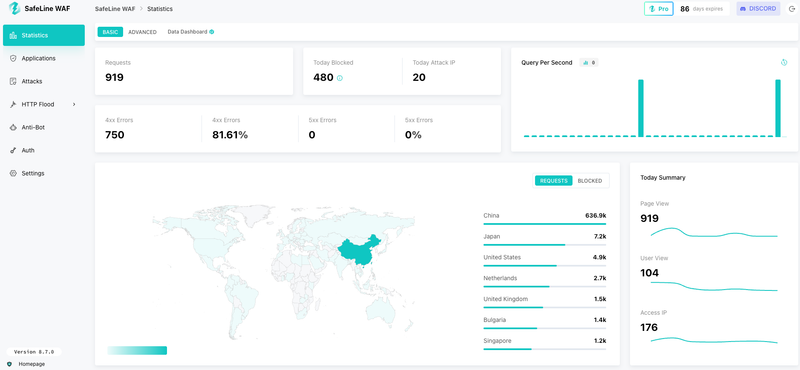
Task: Click the Version 8.7.0 label
Action: pyautogui.click(x=34, y=352)
